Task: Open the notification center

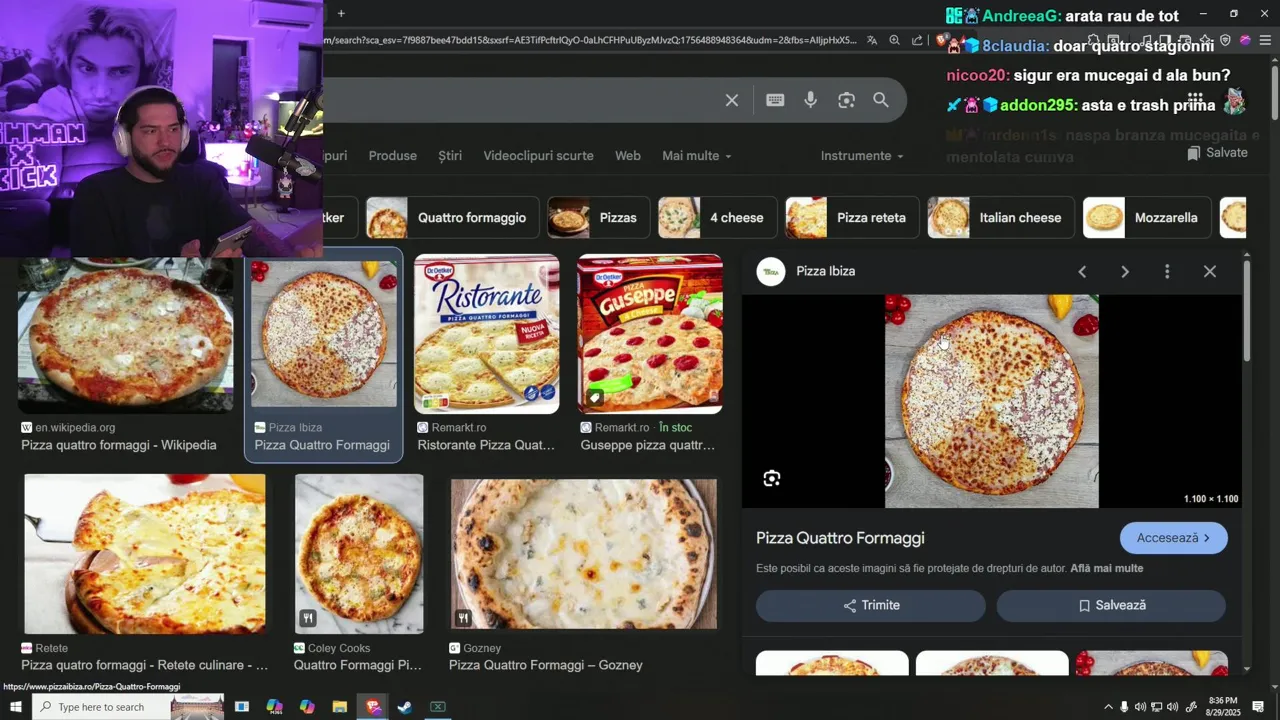Action: click(1259, 707)
